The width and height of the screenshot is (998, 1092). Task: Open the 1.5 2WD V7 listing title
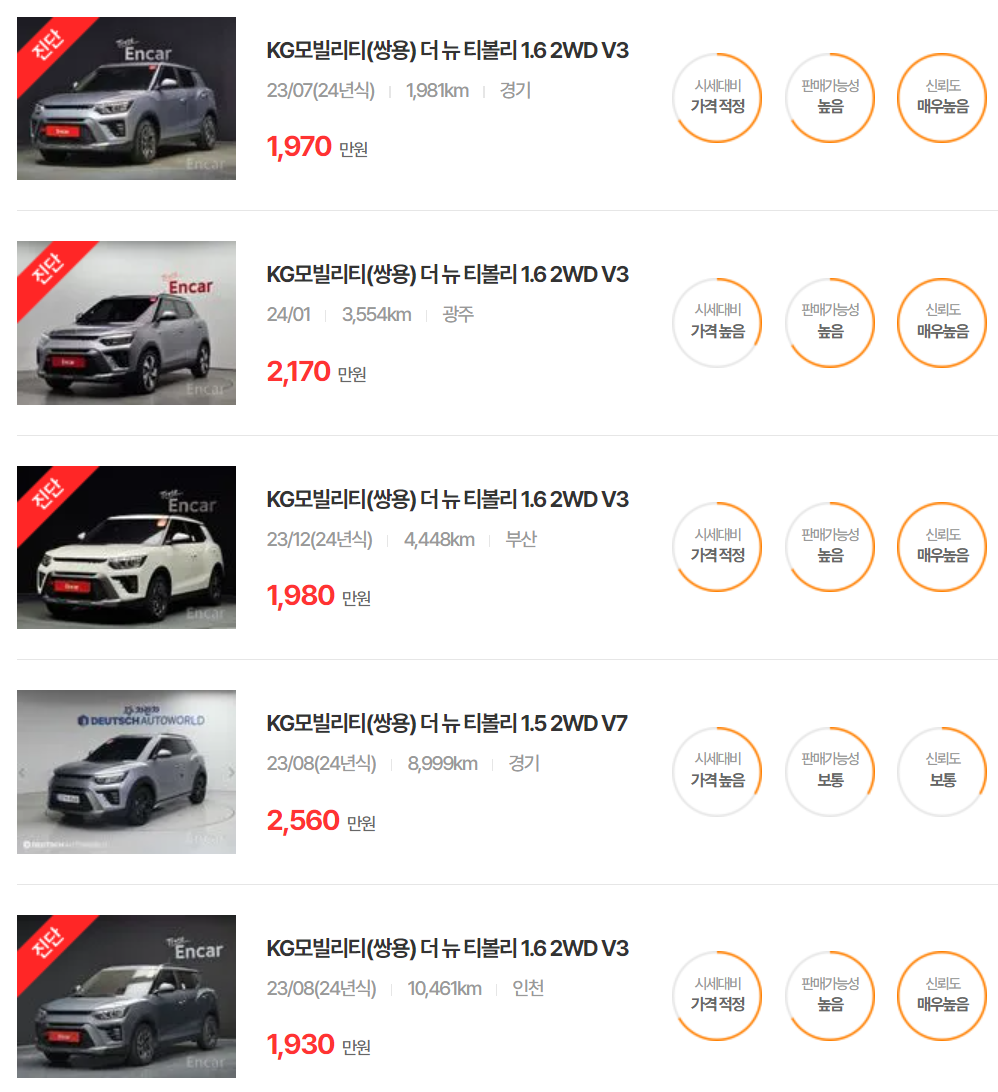click(x=447, y=724)
